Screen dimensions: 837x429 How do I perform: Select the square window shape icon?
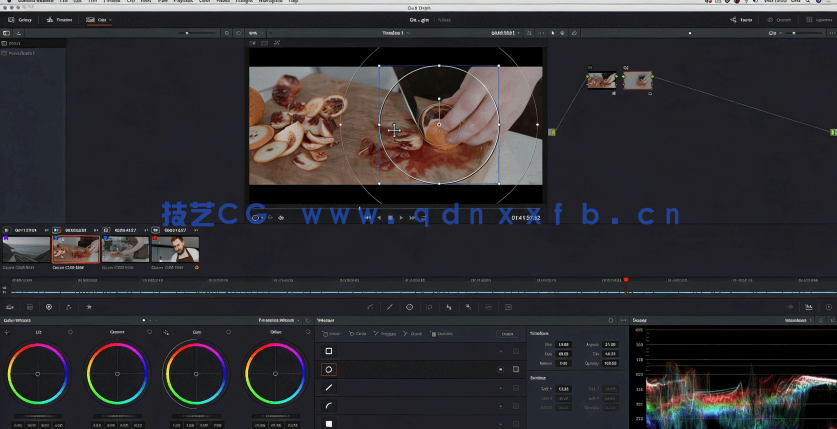(328, 351)
